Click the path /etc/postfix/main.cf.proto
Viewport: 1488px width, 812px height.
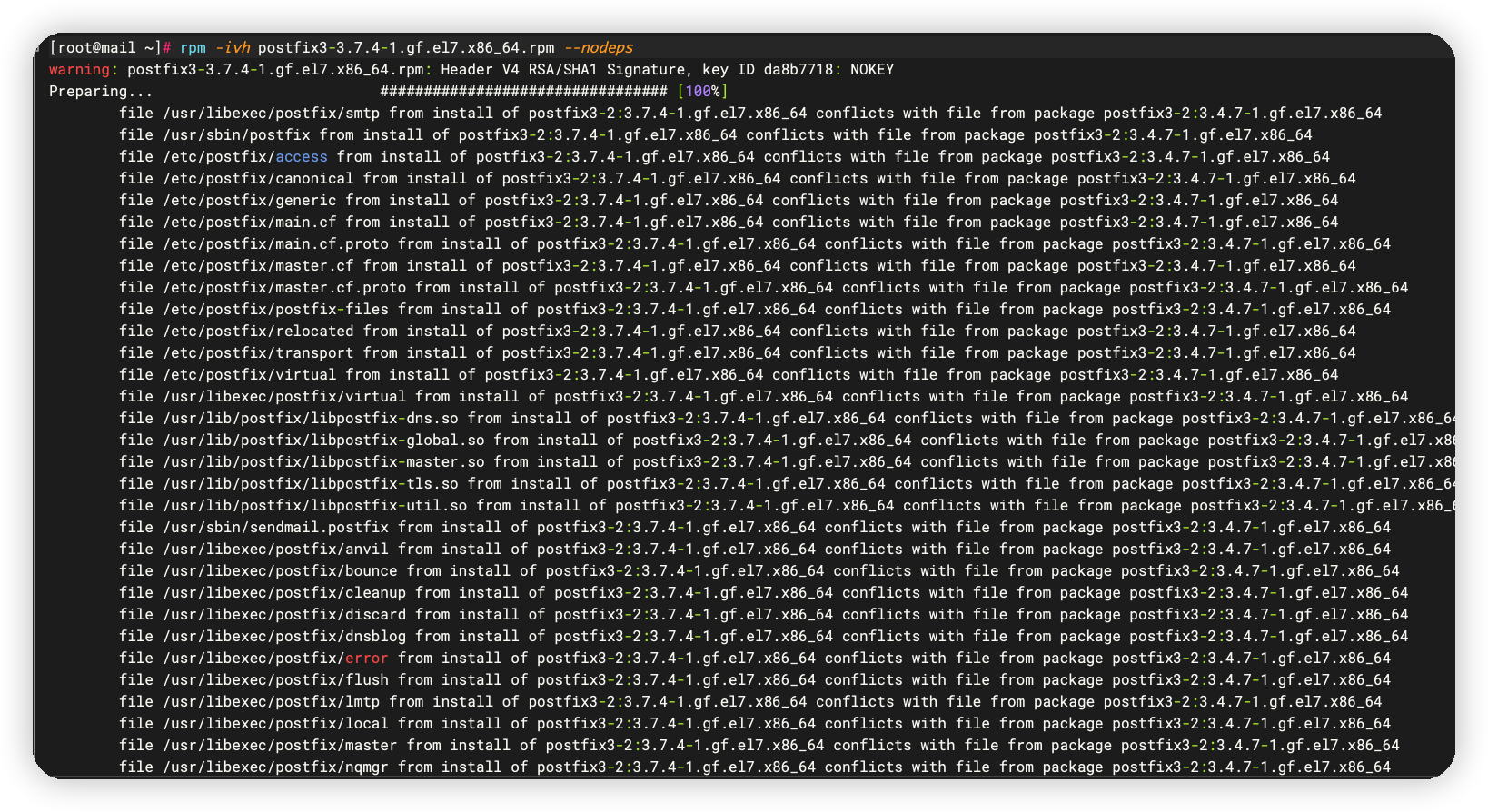point(276,243)
